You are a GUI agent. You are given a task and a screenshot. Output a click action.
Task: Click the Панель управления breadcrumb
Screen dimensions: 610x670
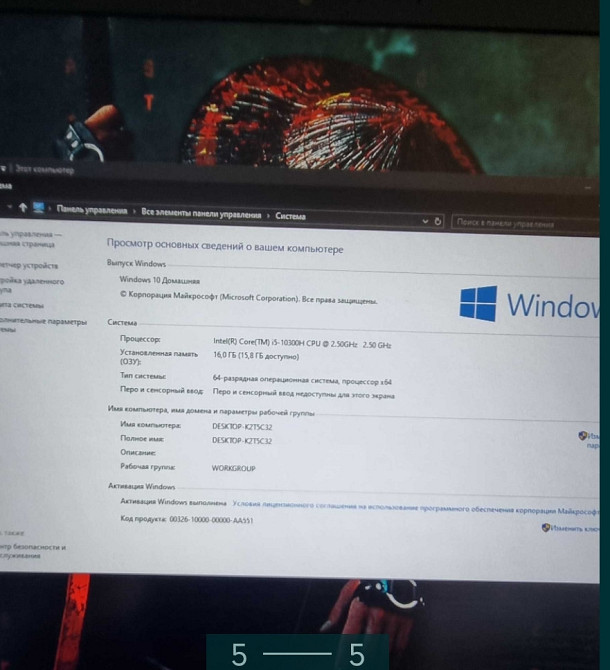[x=92, y=210]
